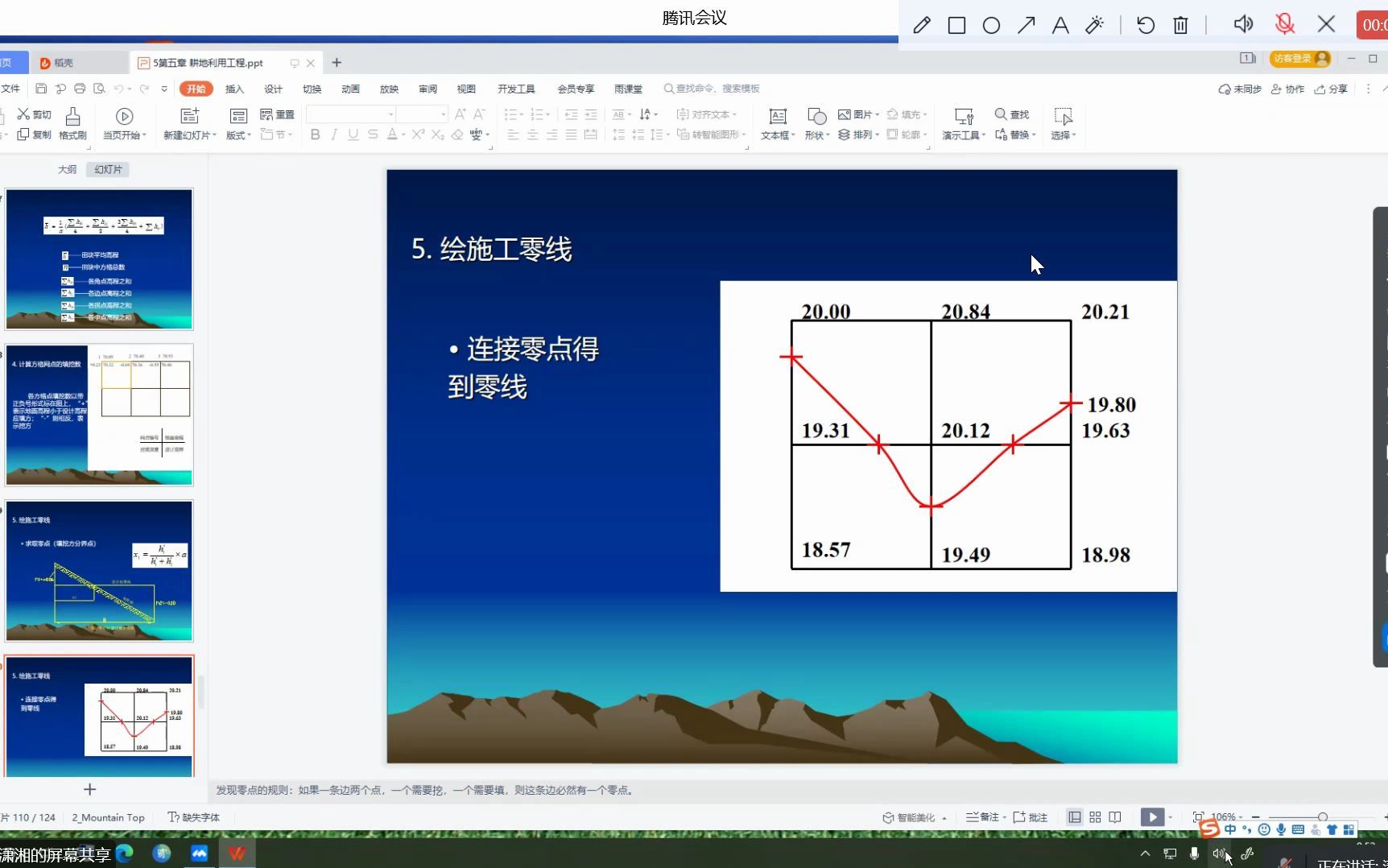Open the font name combo box
The height and width of the screenshot is (868, 1388).
click(350, 114)
